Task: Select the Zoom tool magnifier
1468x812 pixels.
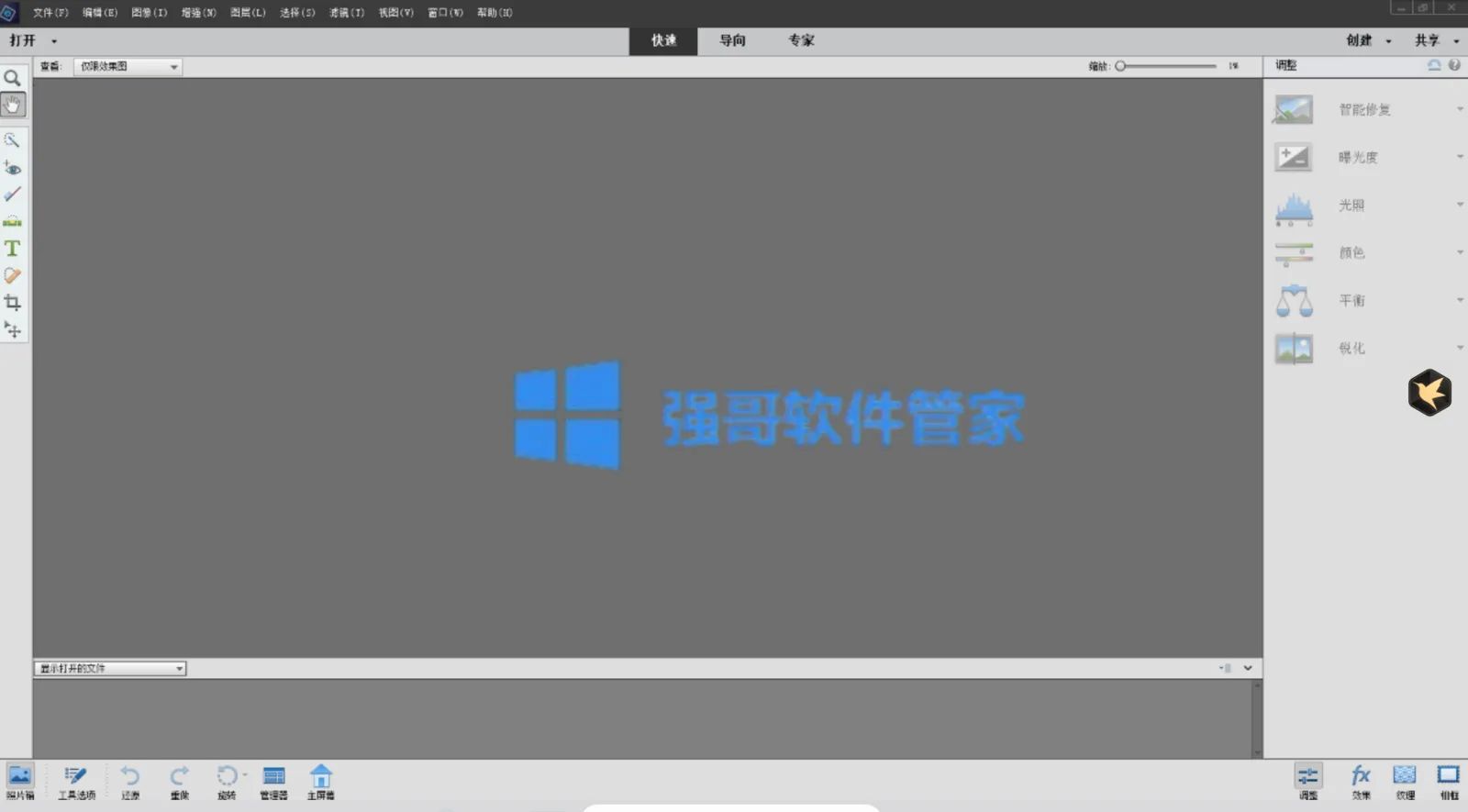Action: click(x=12, y=78)
